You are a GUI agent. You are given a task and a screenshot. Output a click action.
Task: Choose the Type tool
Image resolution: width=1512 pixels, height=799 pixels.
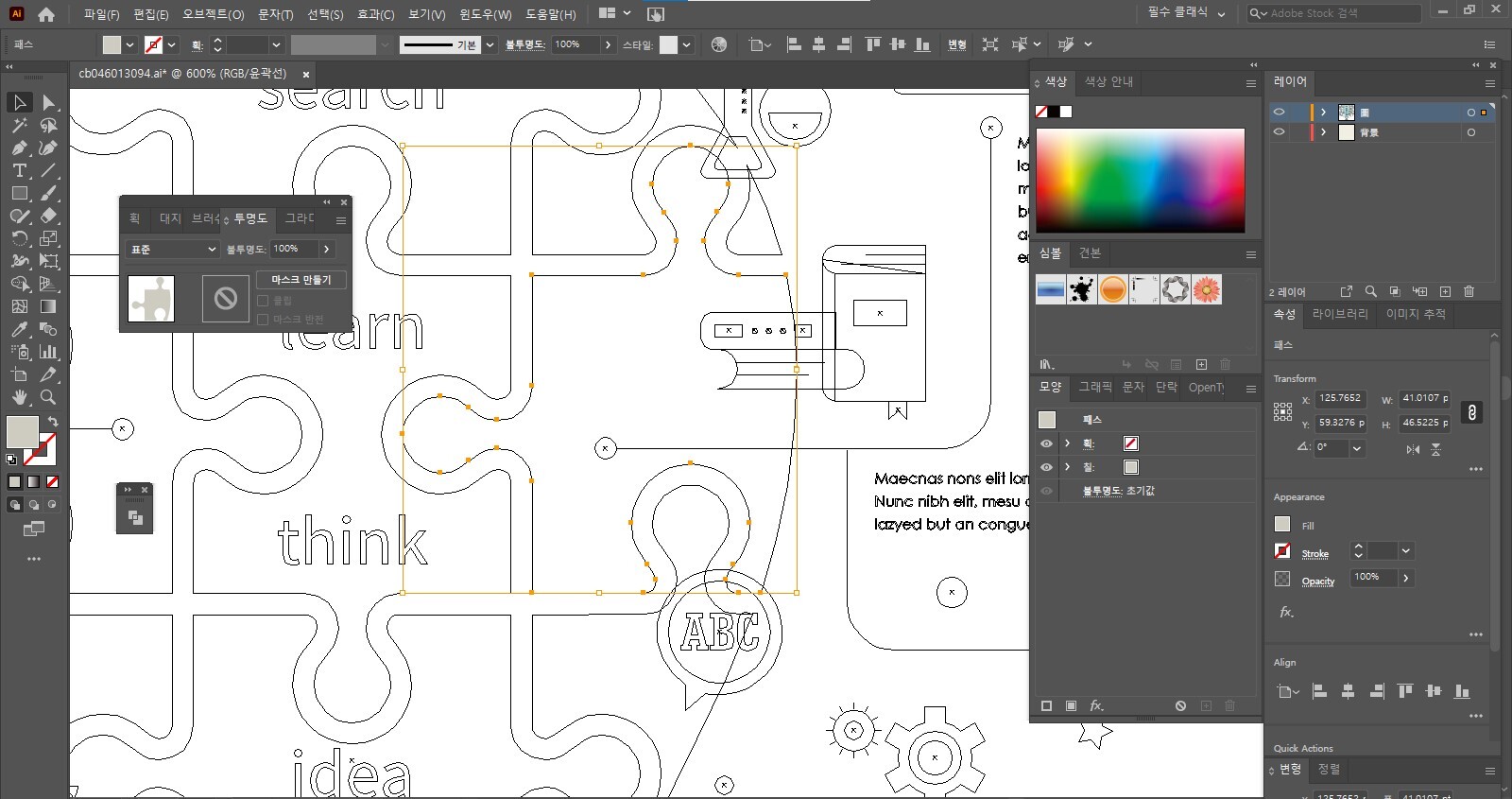[x=19, y=171]
